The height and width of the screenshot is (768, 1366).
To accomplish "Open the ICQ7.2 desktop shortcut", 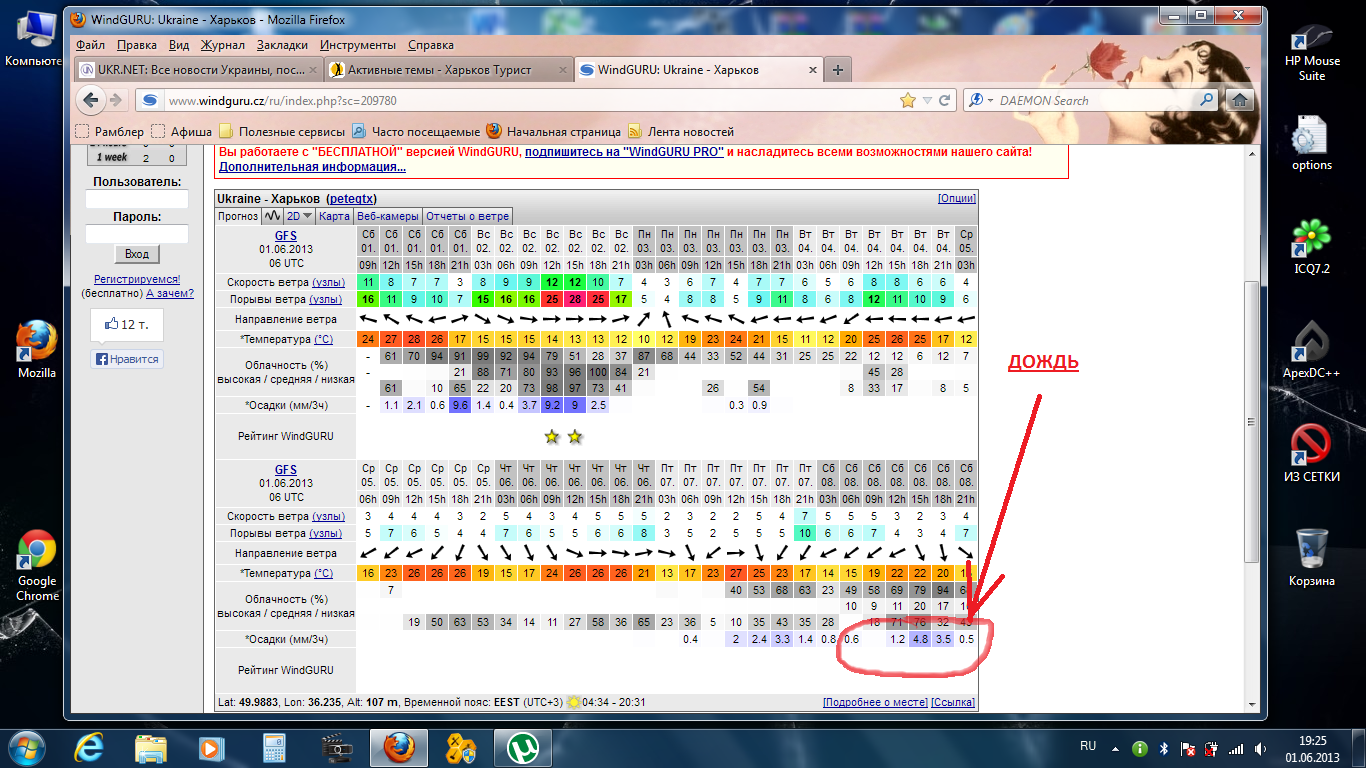I will [1311, 247].
